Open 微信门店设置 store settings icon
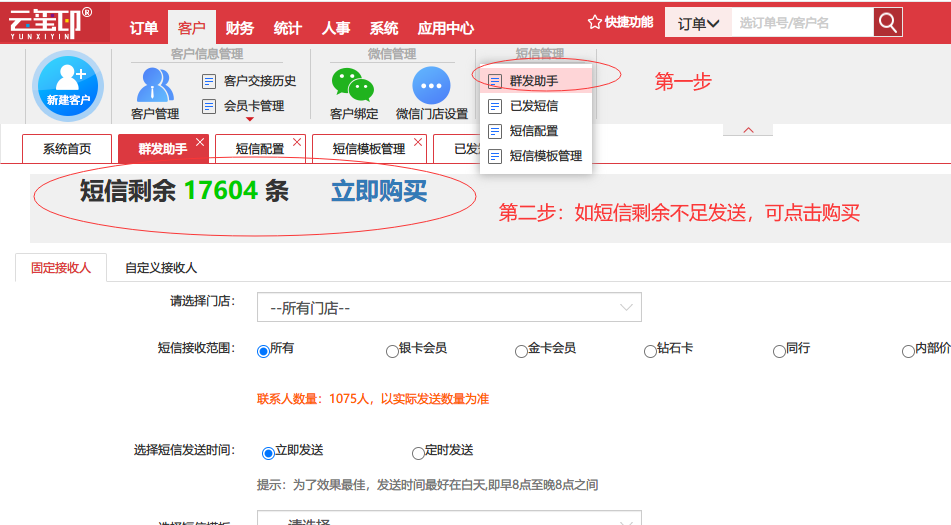The height and width of the screenshot is (525, 951). (x=431, y=85)
